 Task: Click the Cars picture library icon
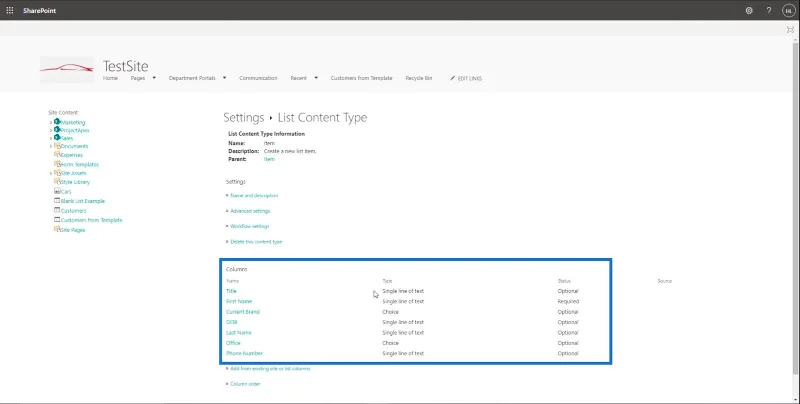[57, 191]
